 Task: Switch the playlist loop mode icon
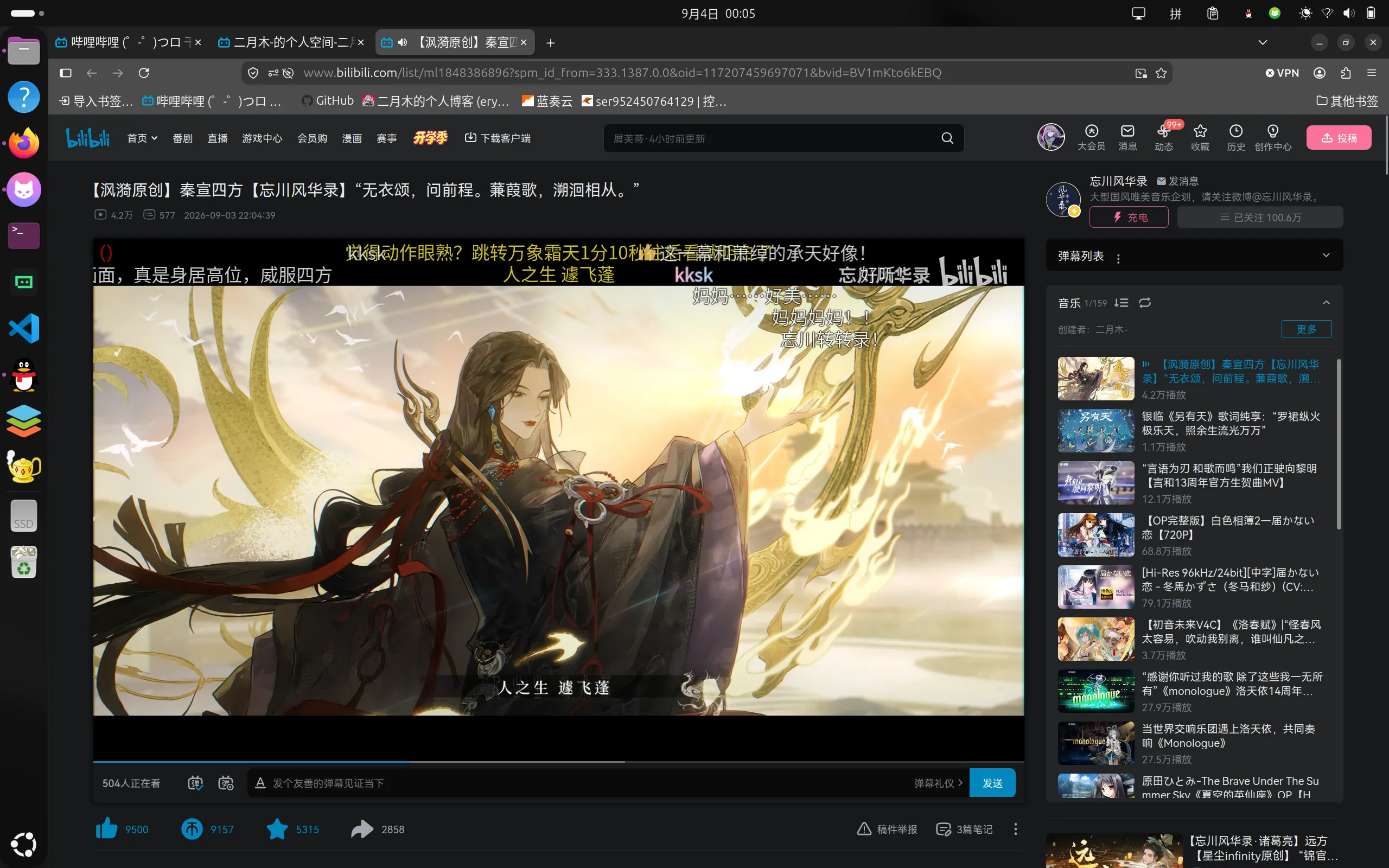tap(1145, 303)
